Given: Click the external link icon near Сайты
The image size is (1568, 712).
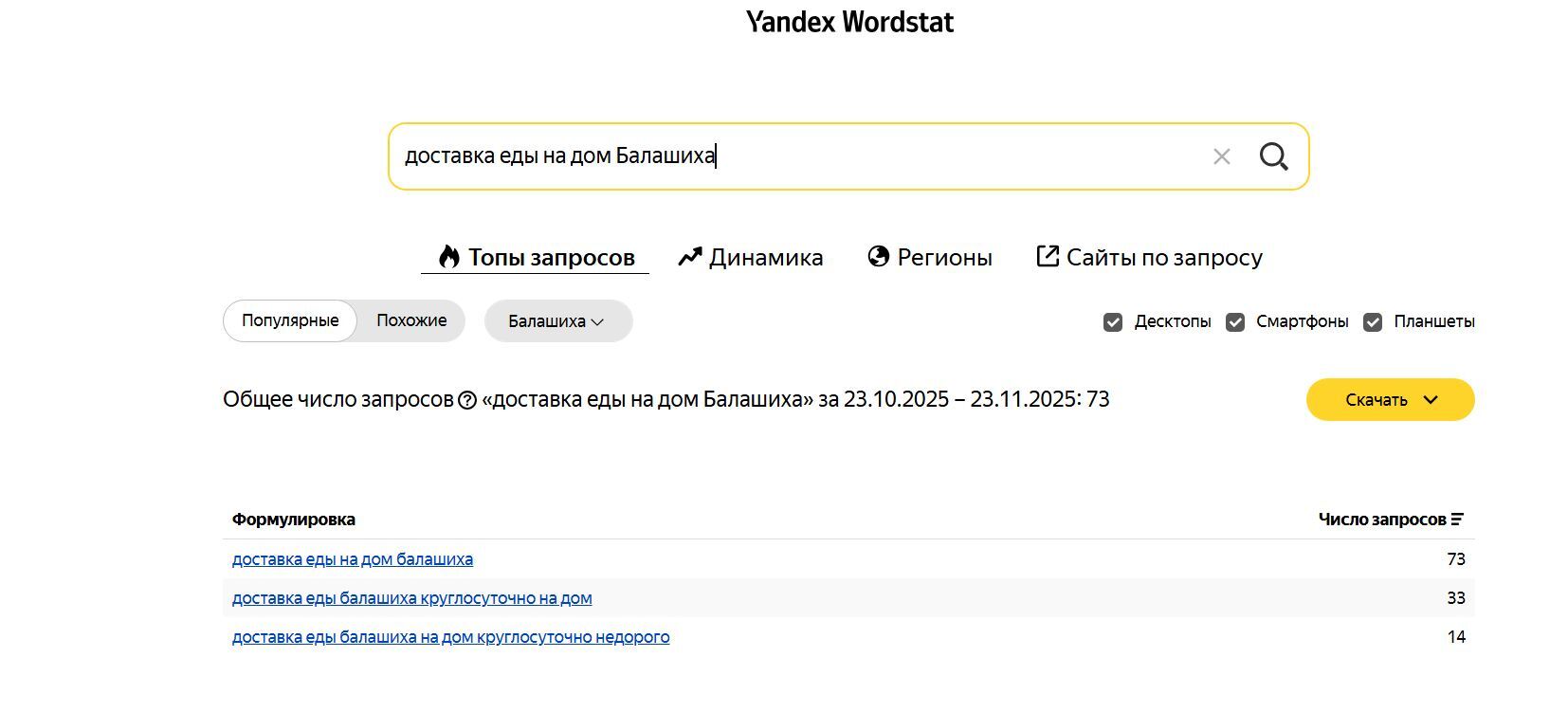Looking at the screenshot, I should click(x=1047, y=257).
